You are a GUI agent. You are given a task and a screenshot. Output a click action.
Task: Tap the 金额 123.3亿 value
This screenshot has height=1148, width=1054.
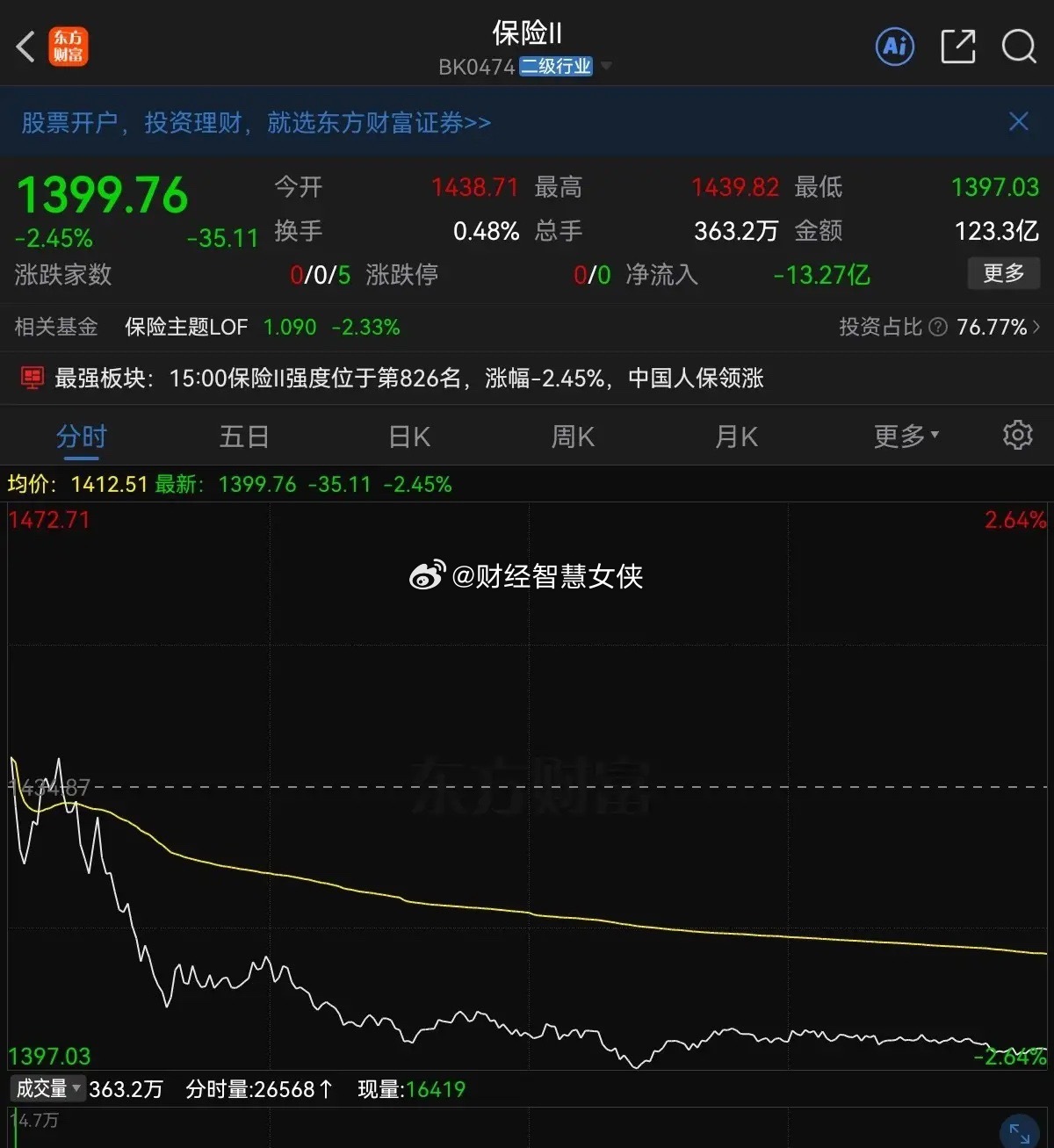(x=997, y=232)
